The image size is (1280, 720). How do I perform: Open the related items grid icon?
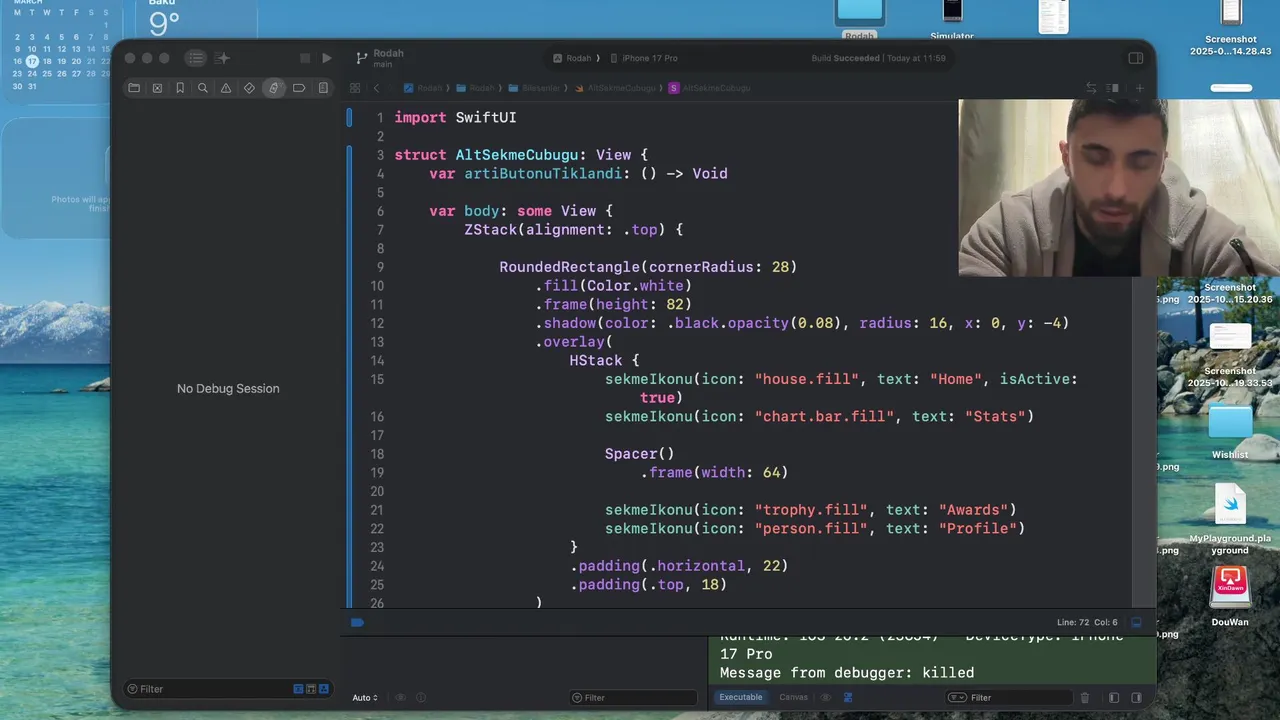pyautogui.click(x=355, y=88)
